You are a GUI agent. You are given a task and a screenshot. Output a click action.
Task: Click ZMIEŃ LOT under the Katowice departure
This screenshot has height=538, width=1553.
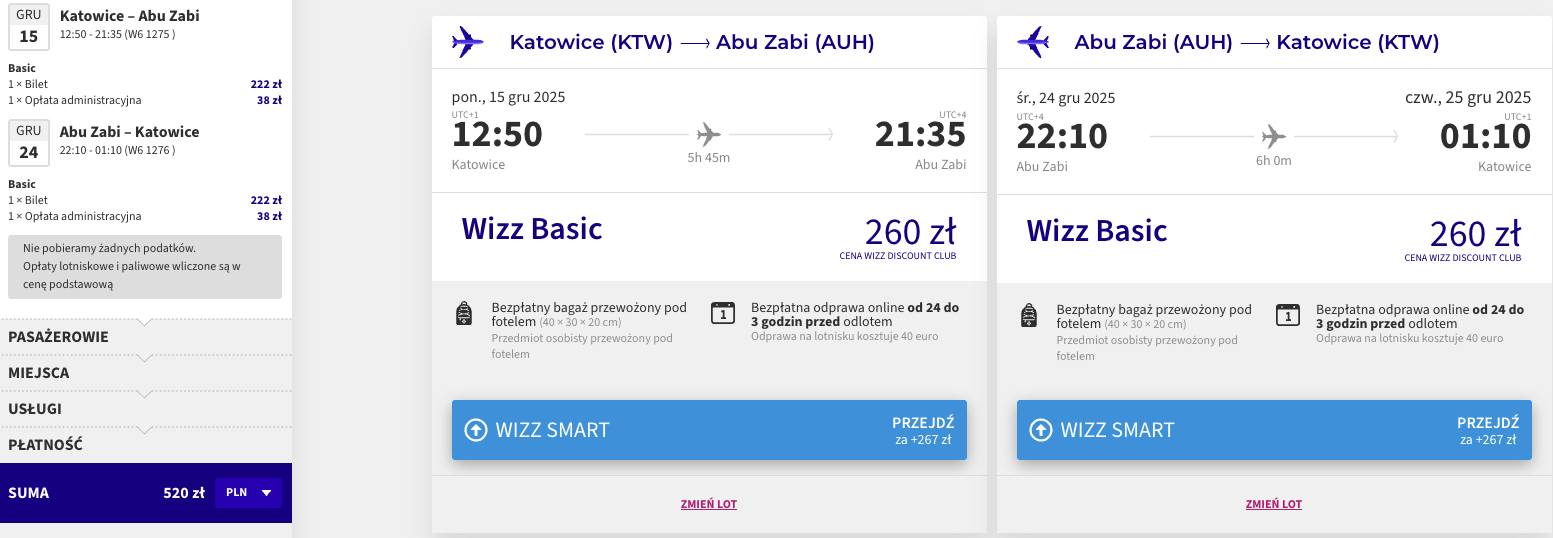(709, 504)
